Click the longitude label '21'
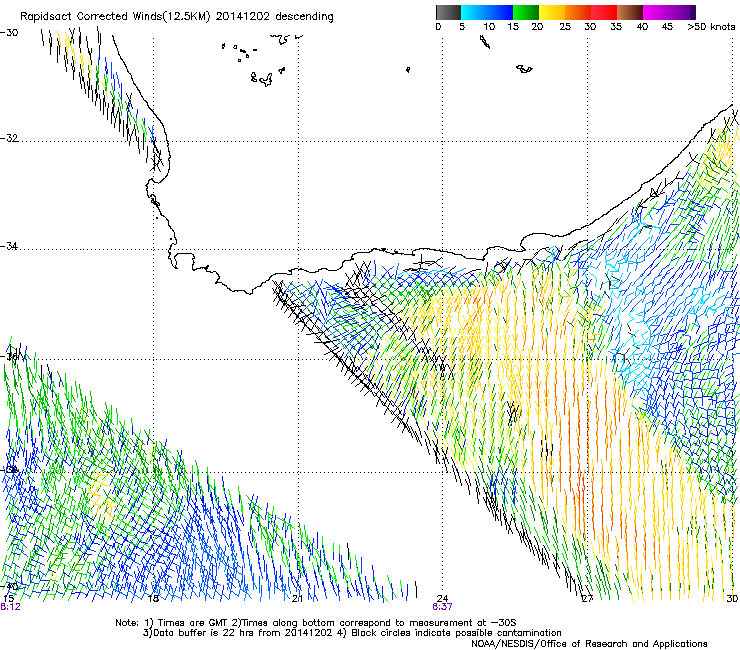 (297, 599)
